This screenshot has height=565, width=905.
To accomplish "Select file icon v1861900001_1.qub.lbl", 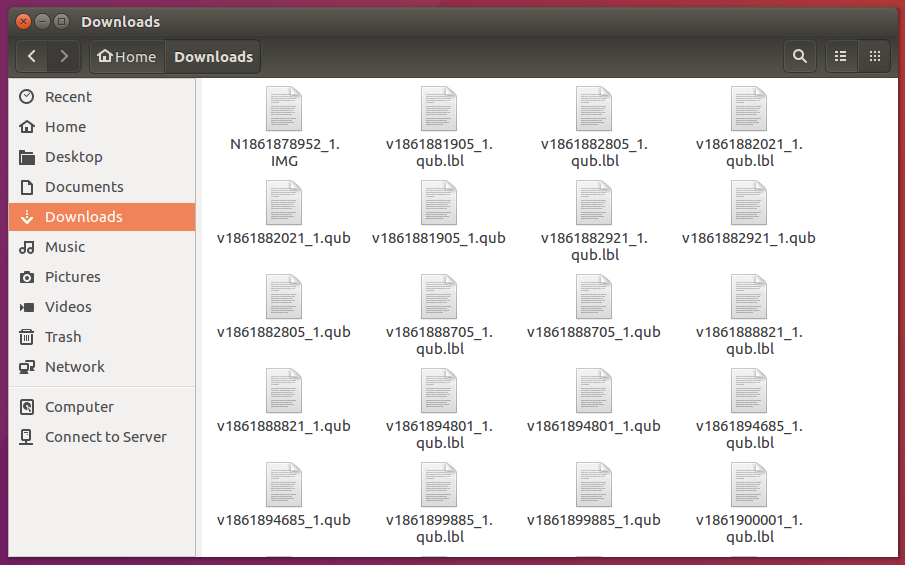I will point(749,485).
